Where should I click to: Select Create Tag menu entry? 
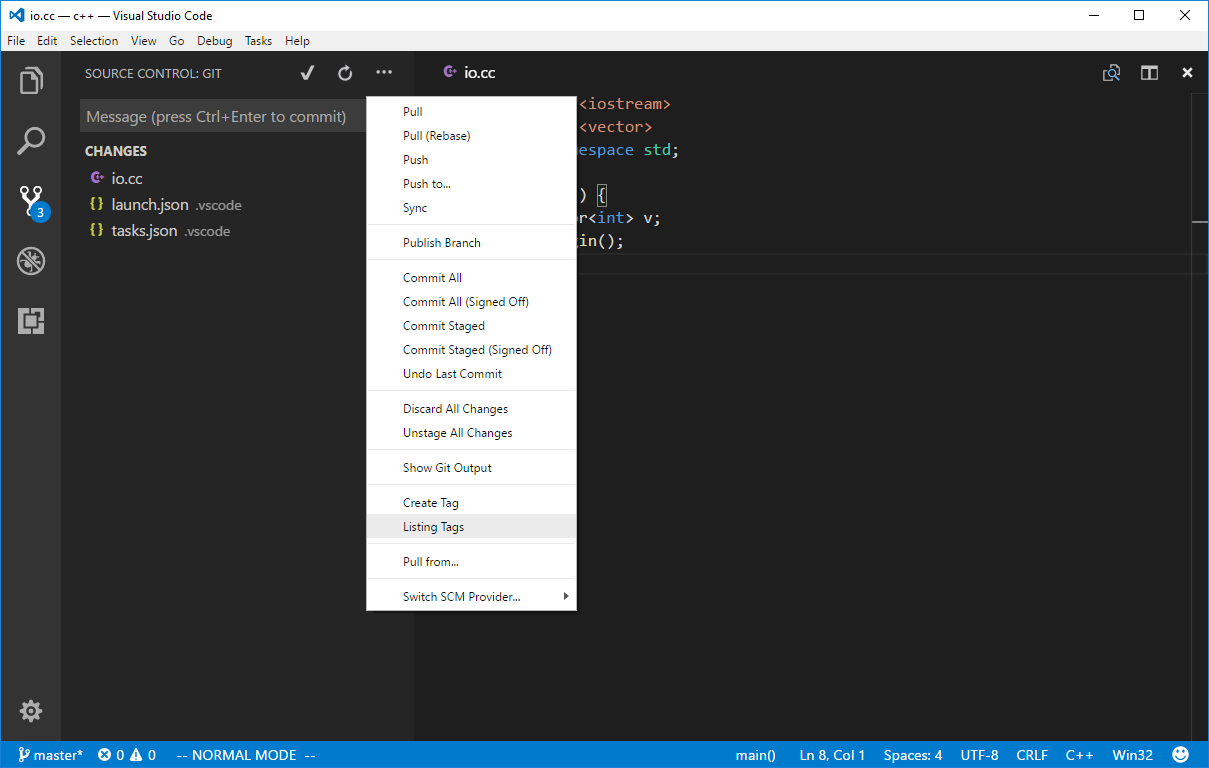coord(471,503)
